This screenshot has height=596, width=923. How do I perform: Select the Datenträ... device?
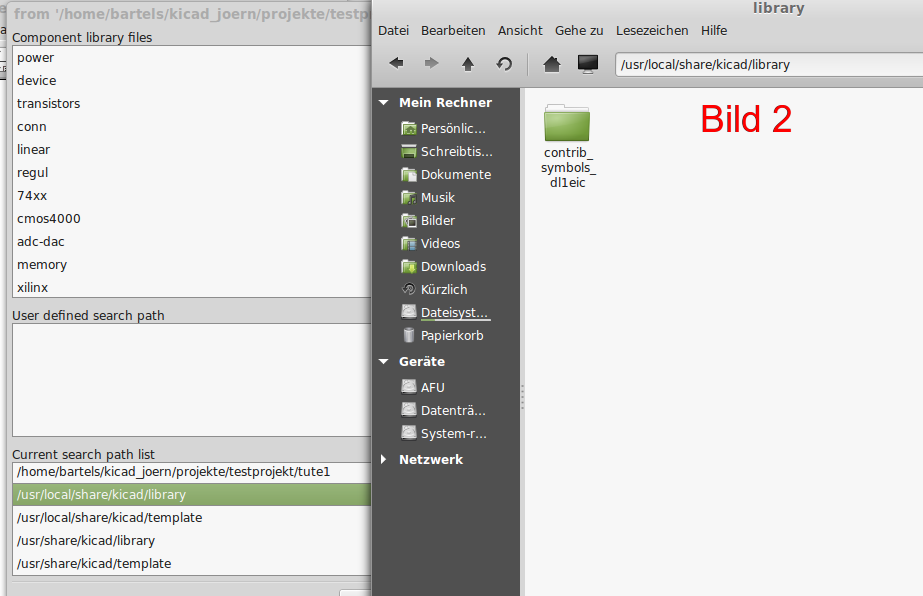(x=443, y=410)
